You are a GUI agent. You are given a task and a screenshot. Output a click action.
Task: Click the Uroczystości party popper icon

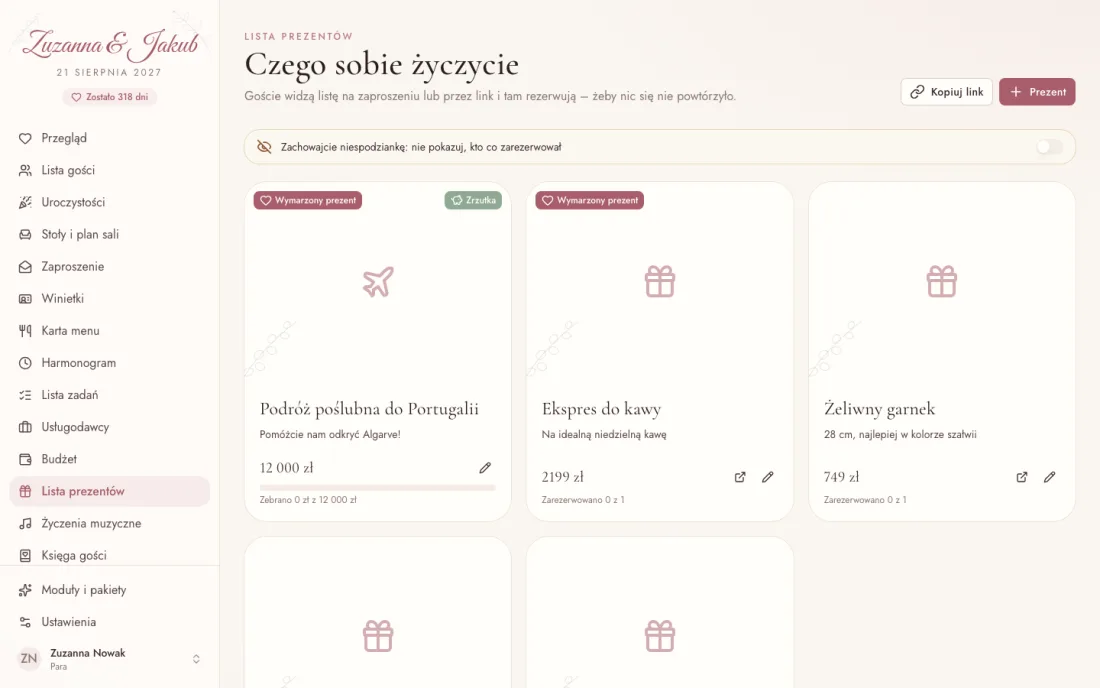[25, 203]
